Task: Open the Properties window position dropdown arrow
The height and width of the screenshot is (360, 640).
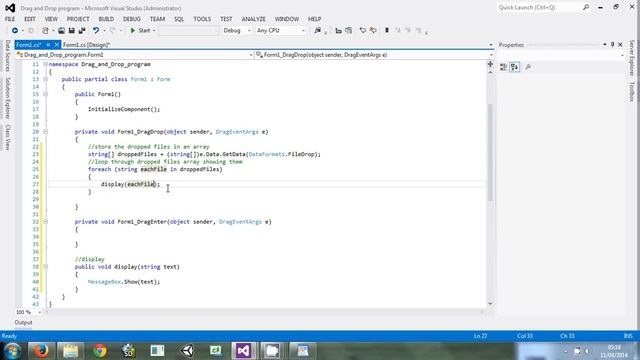Action: click(604, 44)
